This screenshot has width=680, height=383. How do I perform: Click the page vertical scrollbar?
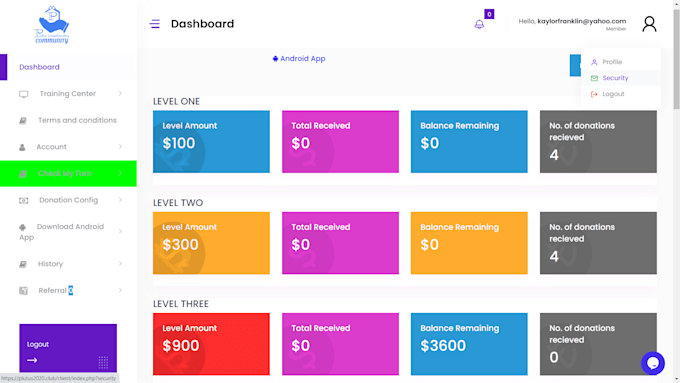[x=677, y=59]
